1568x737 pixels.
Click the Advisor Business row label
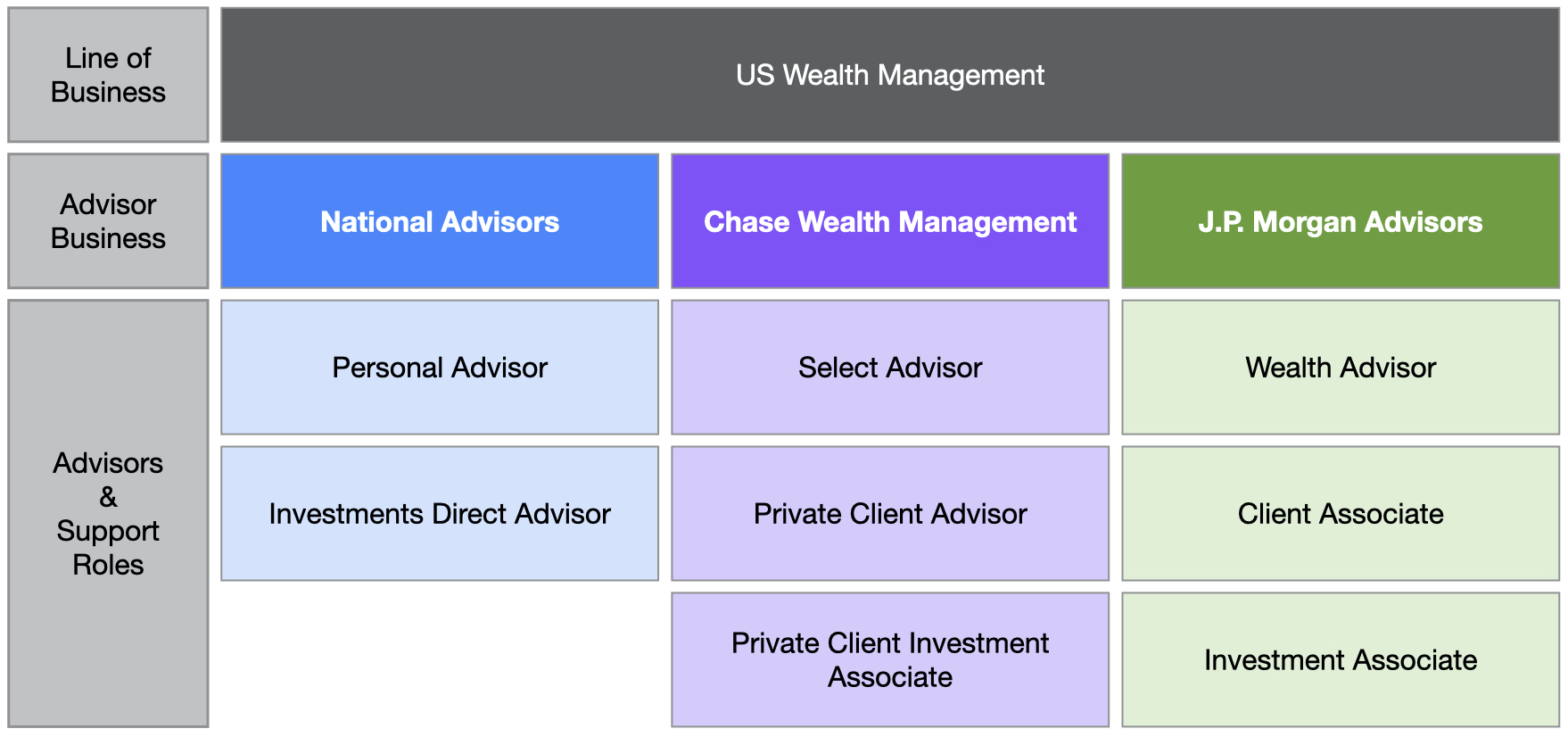click(108, 221)
